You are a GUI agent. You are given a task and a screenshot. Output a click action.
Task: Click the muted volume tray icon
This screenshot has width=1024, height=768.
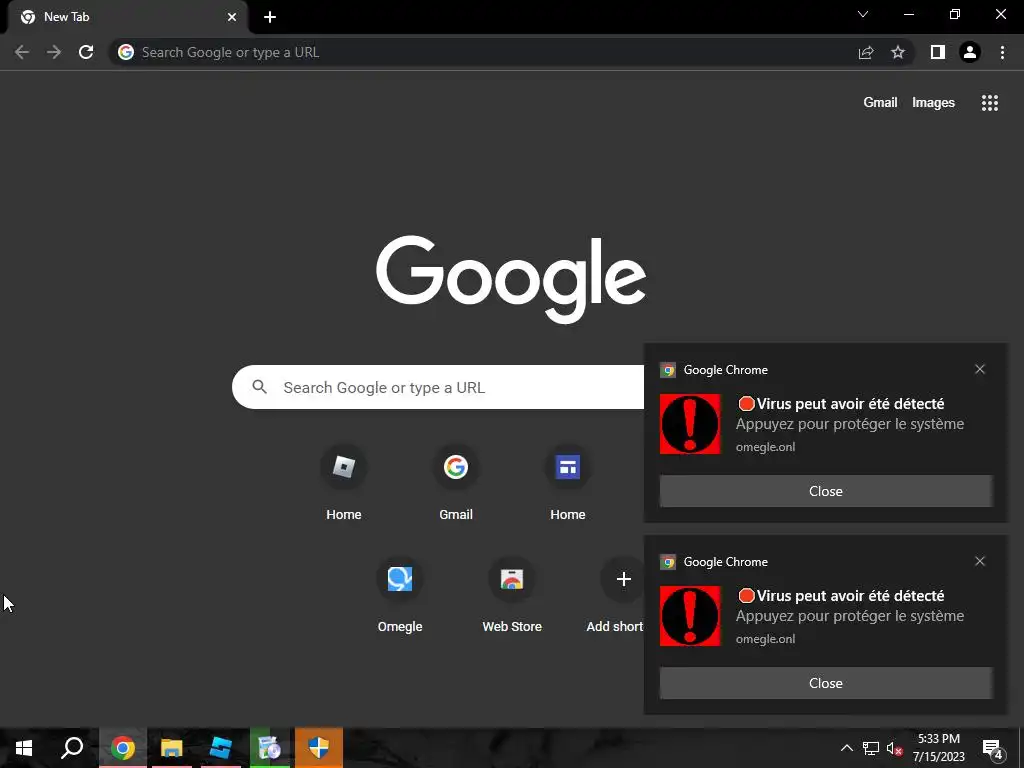click(x=895, y=748)
